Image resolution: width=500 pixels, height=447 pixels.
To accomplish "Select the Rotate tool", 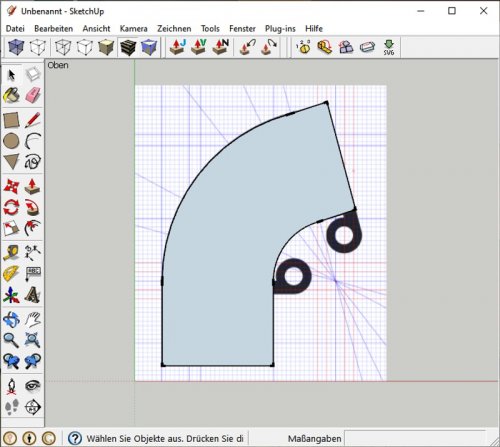I will pos(12,207).
